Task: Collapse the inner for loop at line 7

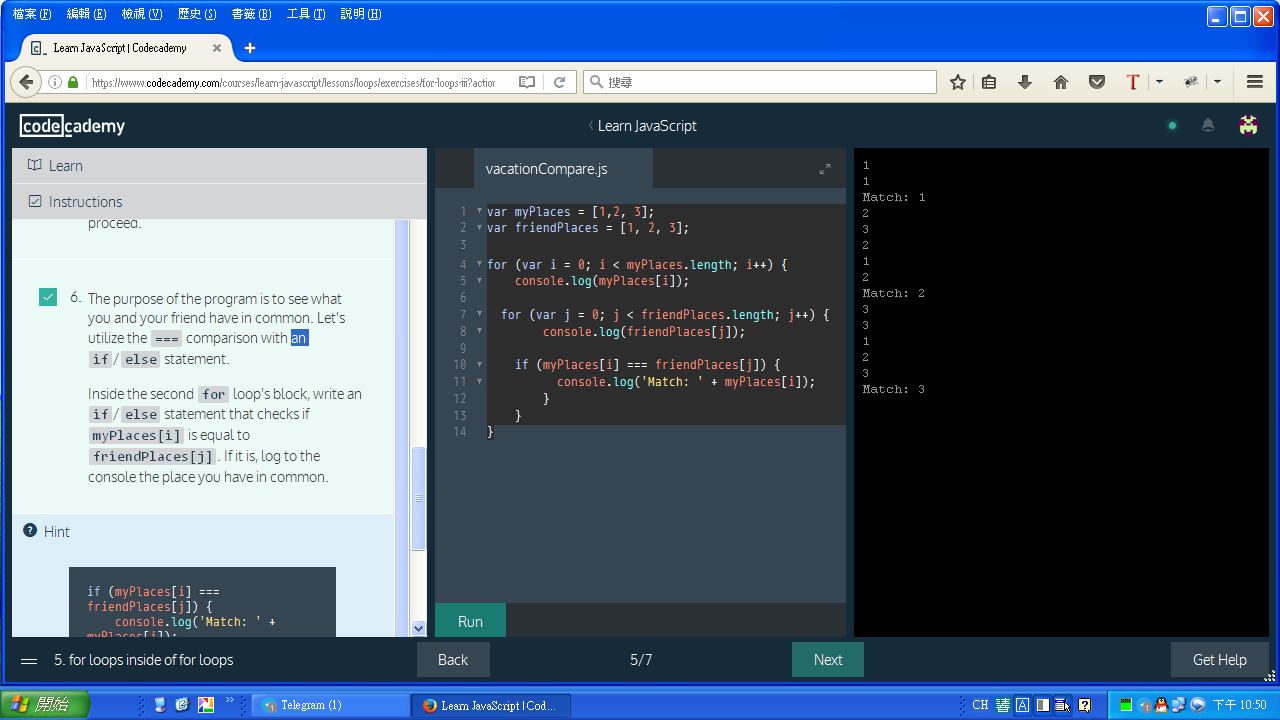Action: (x=479, y=314)
